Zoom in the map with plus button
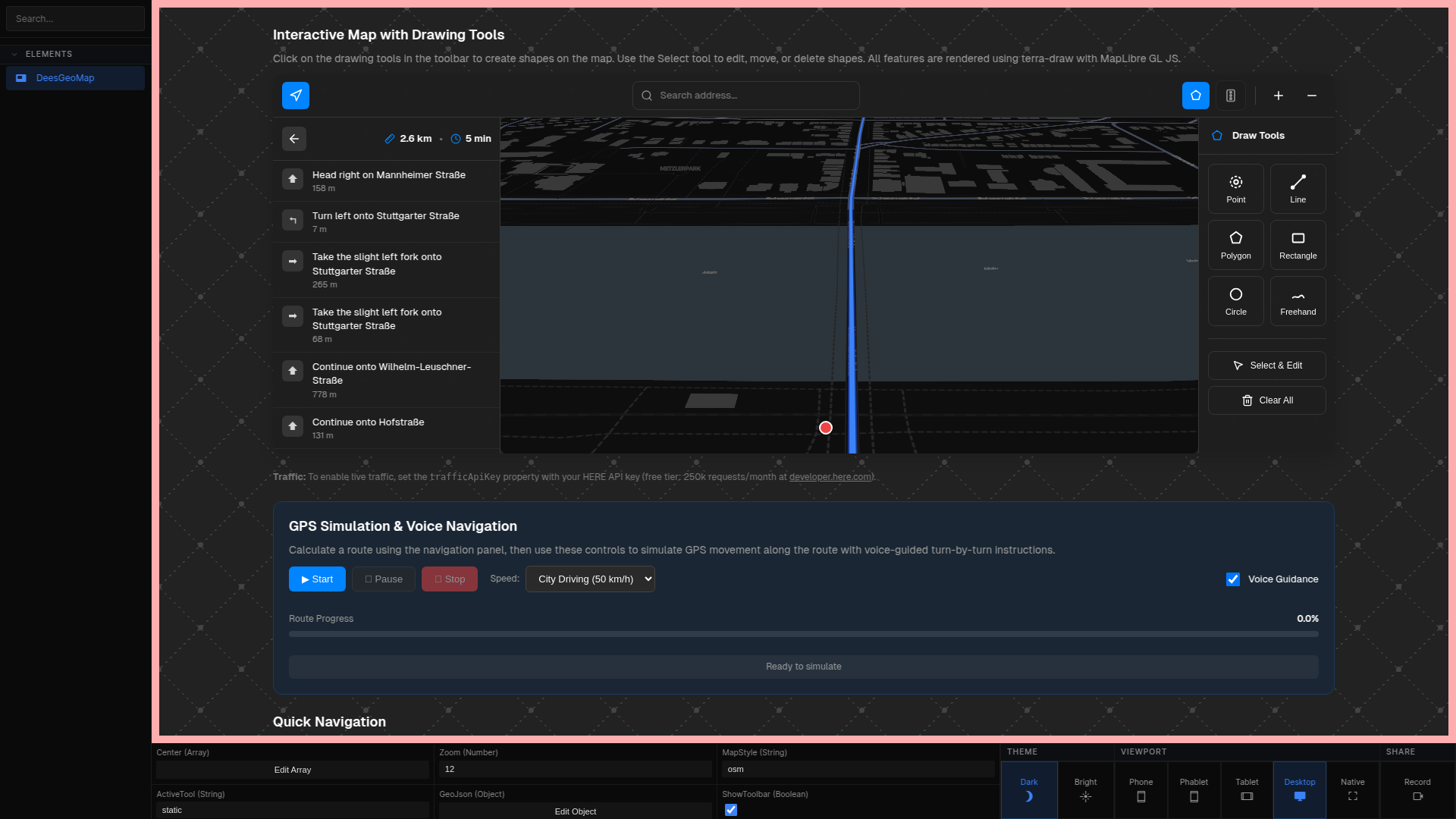The height and width of the screenshot is (819, 1456). [1279, 96]
